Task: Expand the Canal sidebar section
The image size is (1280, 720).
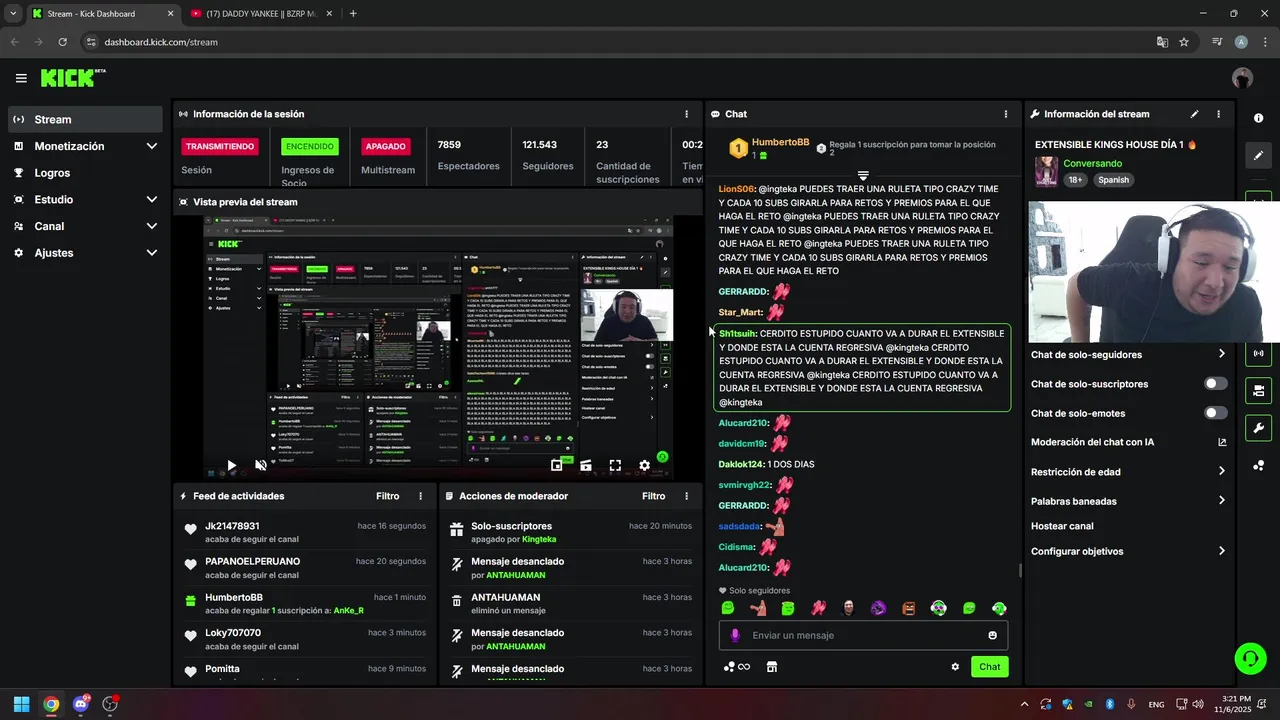Action: 85,226
